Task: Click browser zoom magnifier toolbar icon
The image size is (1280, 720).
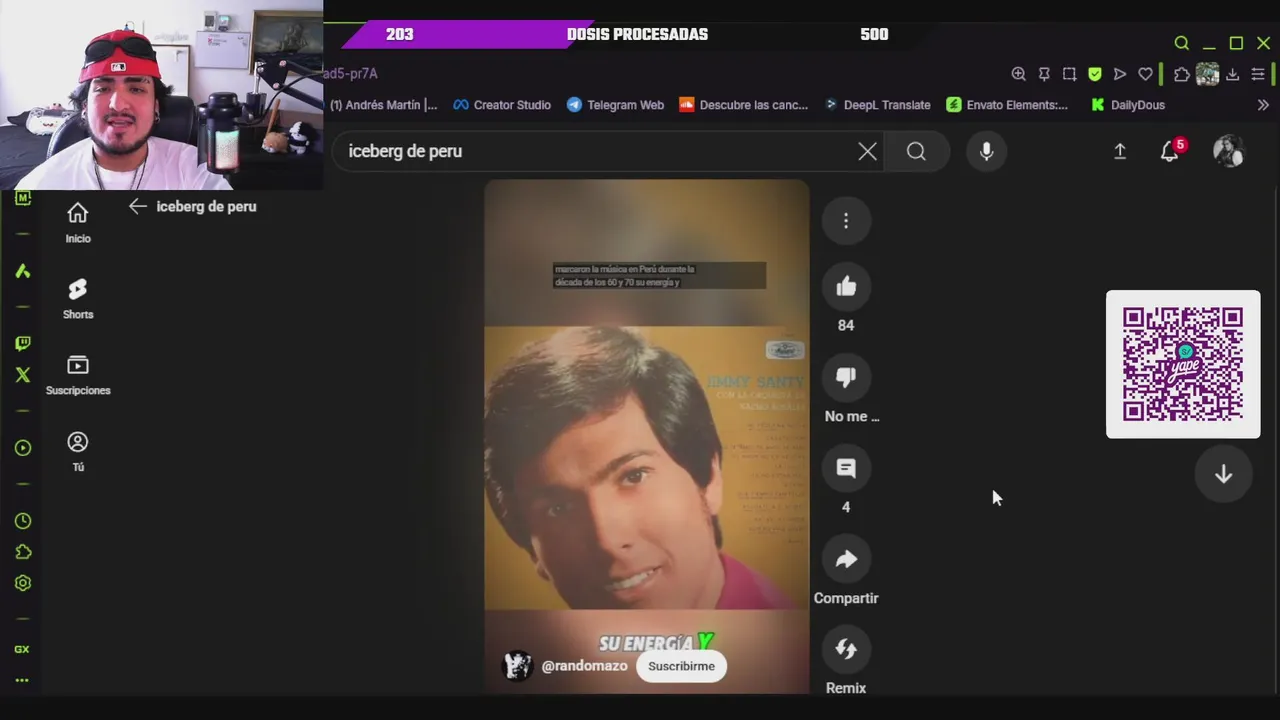Action: point(1018,74)
